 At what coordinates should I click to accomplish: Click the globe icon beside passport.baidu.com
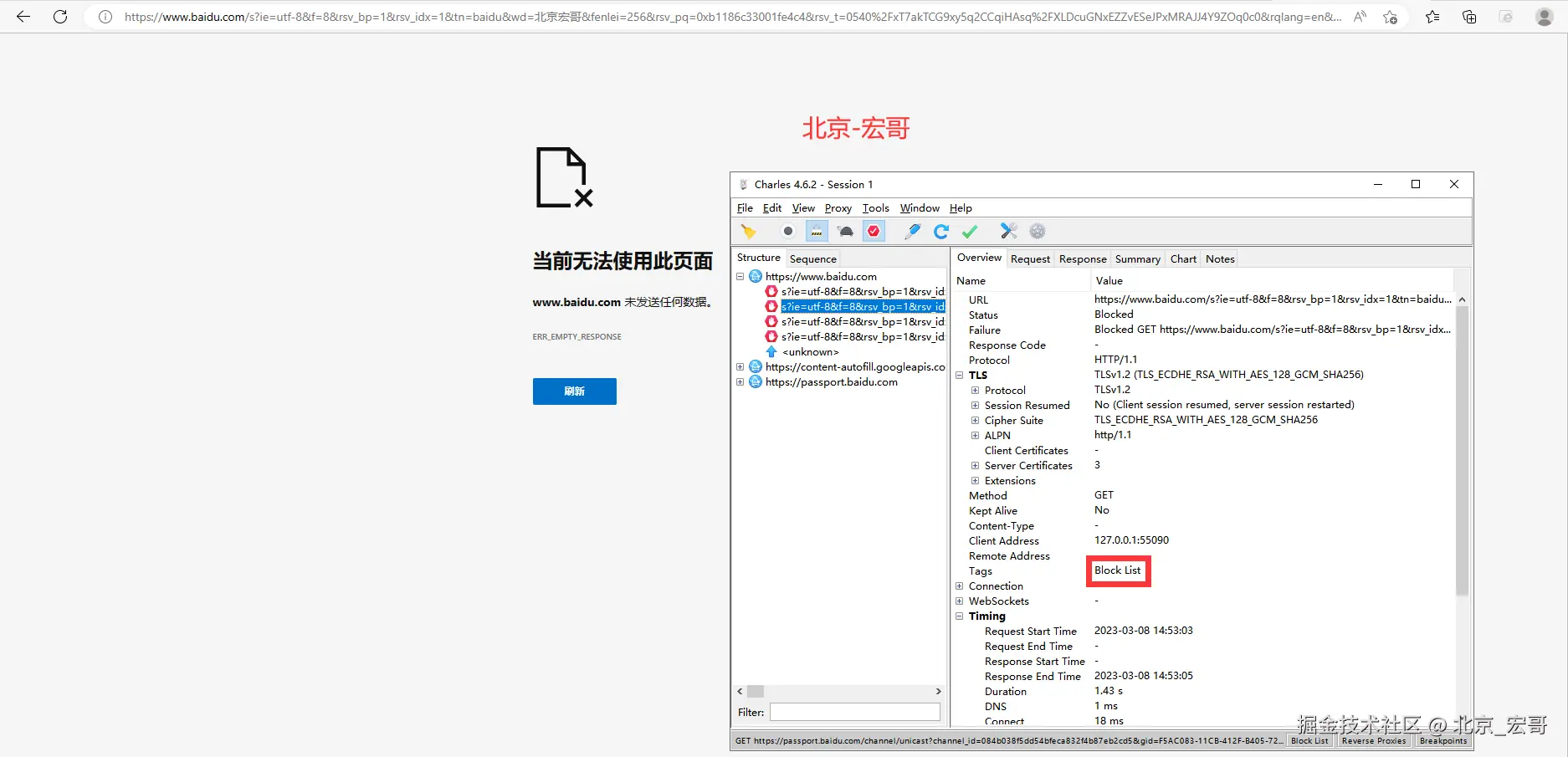click(756, 382)
